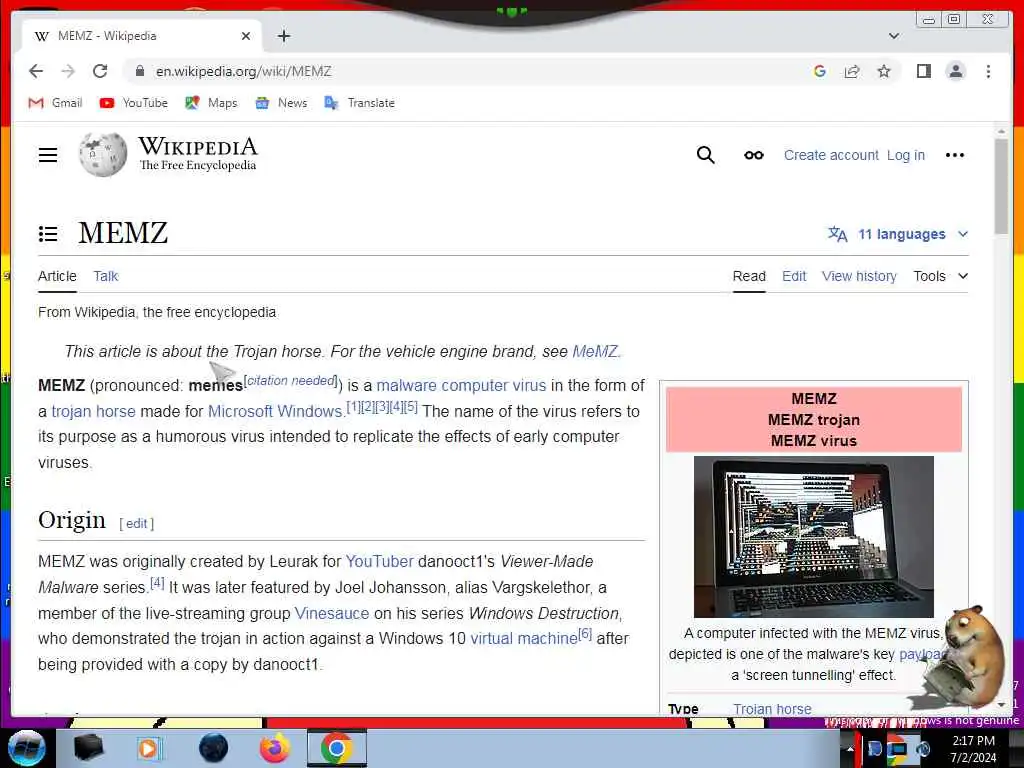Click the share page icon

tap(852, 71)
